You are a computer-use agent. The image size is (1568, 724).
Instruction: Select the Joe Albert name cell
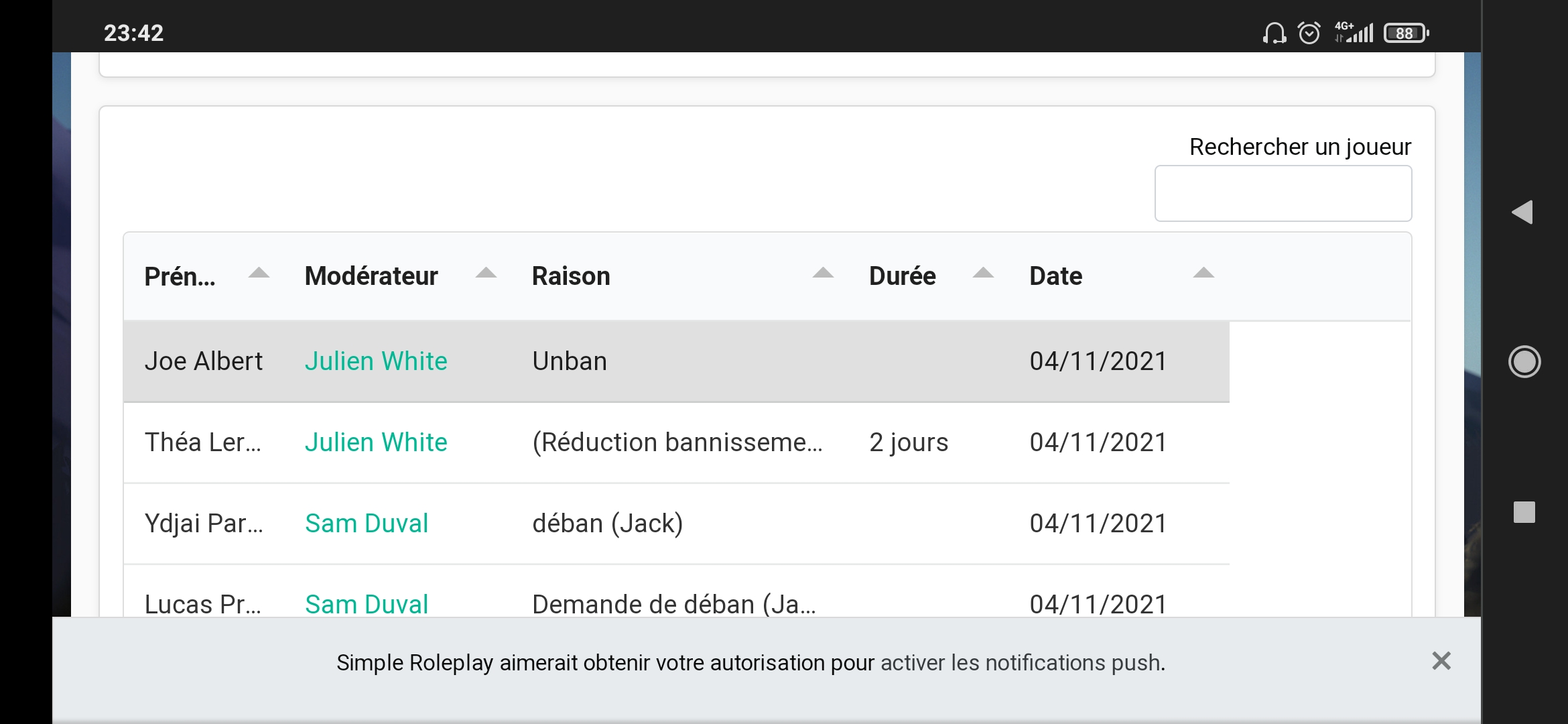tap(204, 361)
